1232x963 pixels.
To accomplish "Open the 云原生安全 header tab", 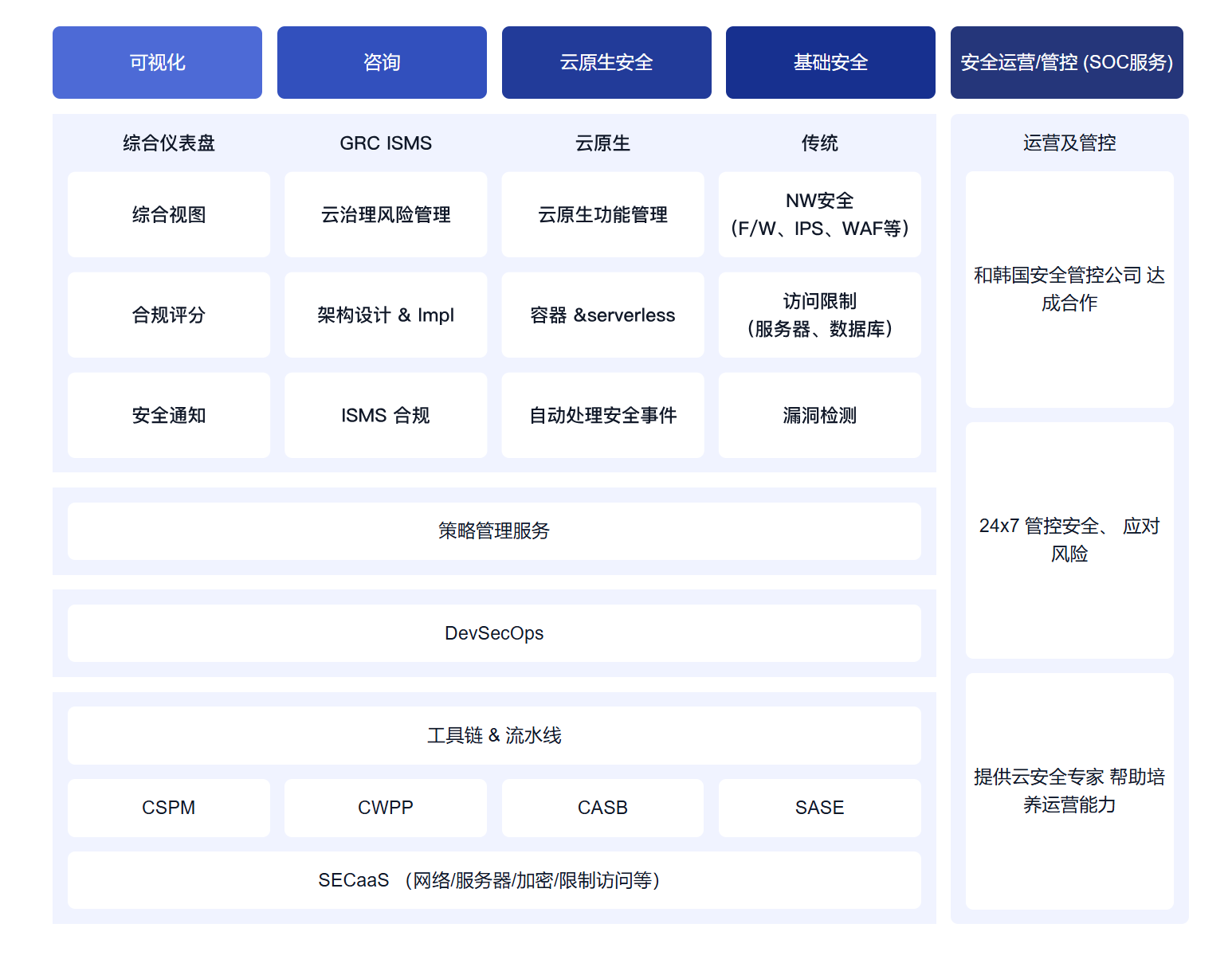I will pyautogui.click(x=606, y=62).
